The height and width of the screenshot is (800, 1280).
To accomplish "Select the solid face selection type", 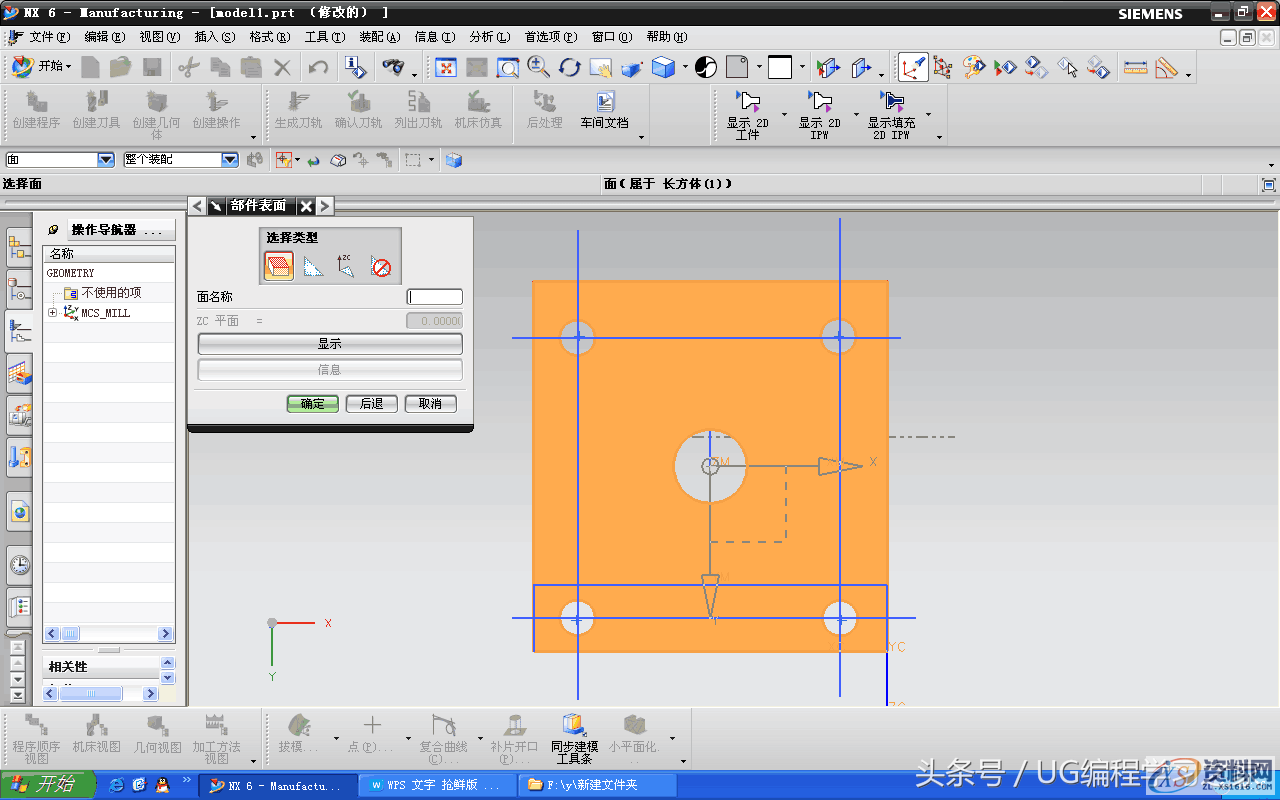I will 279,266.
